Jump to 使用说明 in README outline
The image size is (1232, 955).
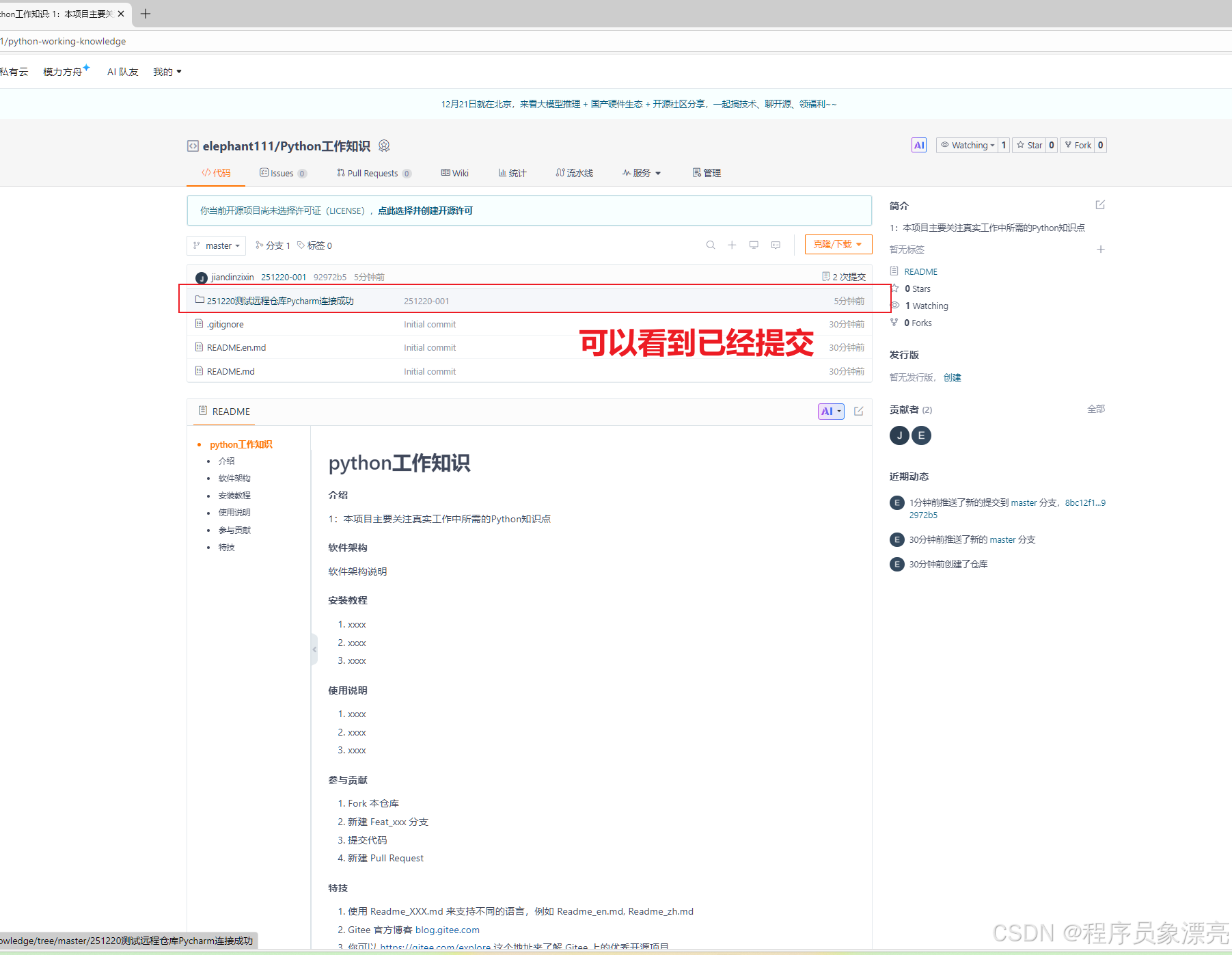234,512
